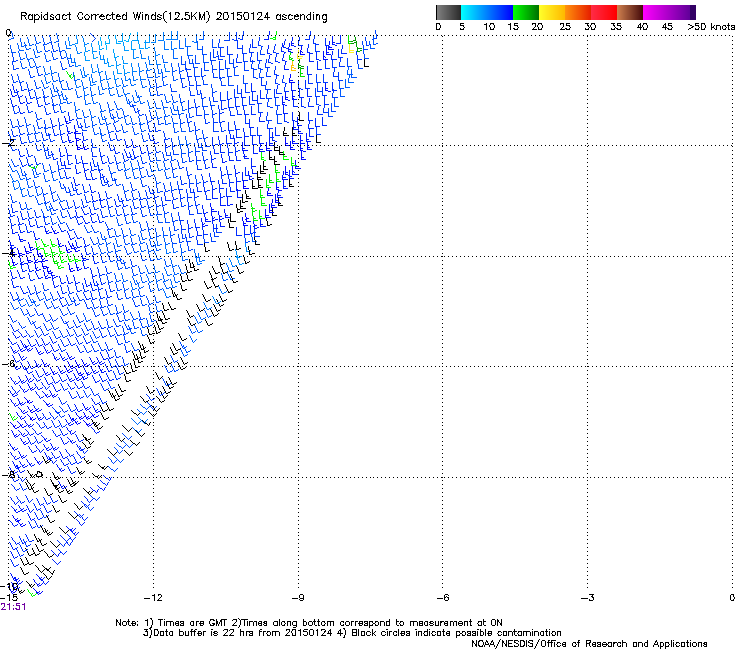Click the '>50 knots' legend label
The image size is (740, 650).
click(x=711, y=27)
